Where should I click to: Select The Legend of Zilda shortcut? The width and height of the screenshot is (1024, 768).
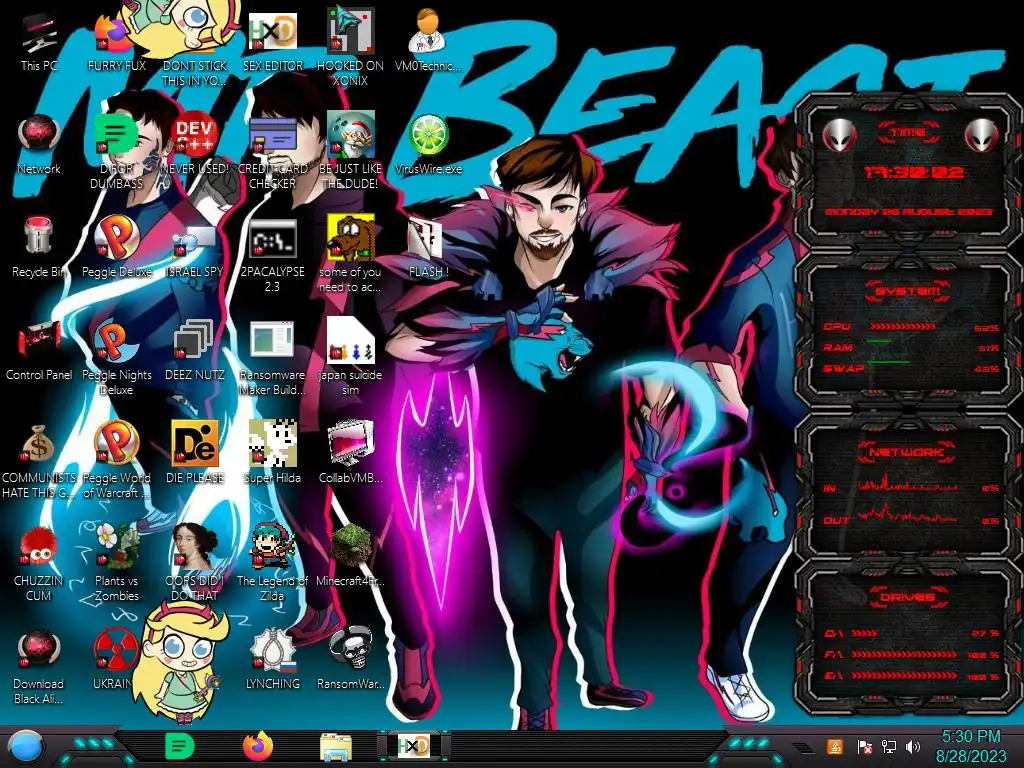[272, 563]
